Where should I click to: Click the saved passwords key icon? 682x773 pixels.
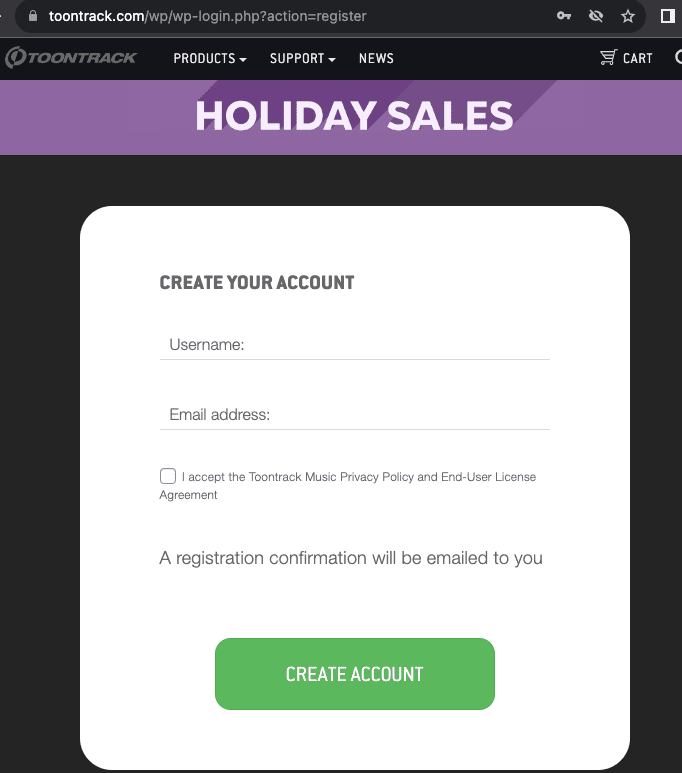pyautogui.click(x=564, y=16)
